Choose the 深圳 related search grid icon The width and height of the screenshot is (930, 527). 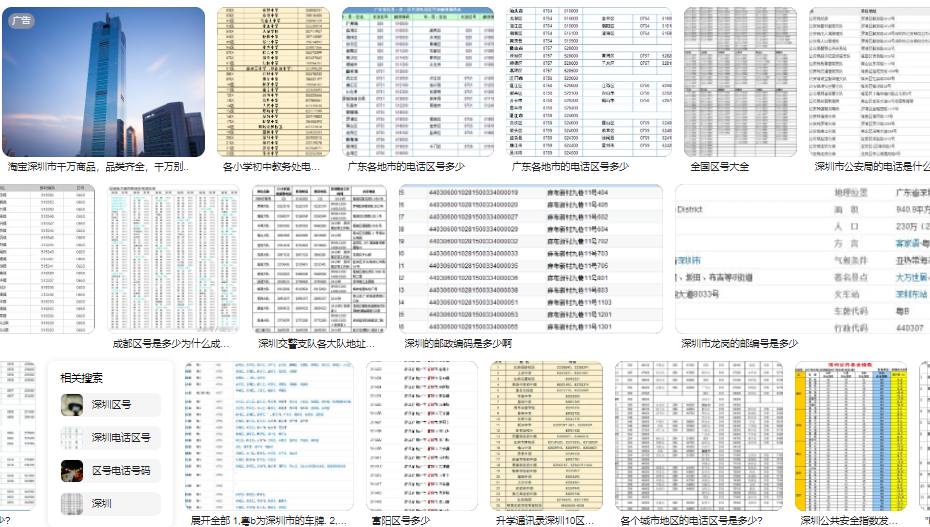(72, 503)
